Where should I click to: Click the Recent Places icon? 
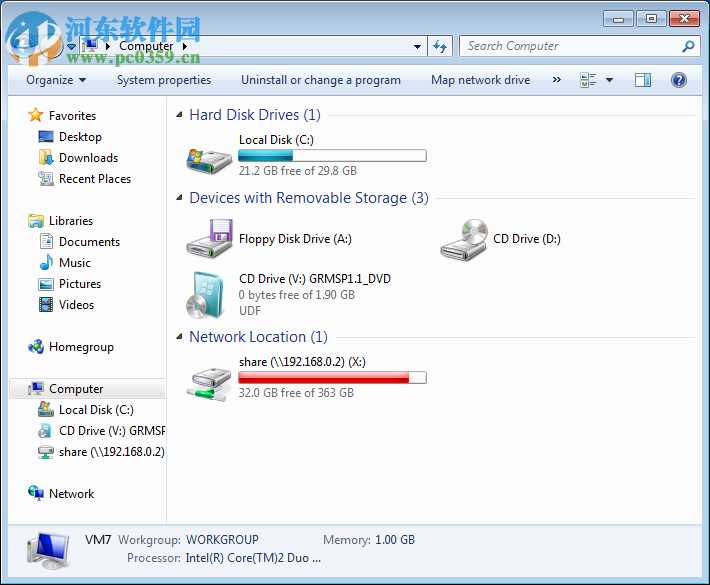tap(46, 178)
